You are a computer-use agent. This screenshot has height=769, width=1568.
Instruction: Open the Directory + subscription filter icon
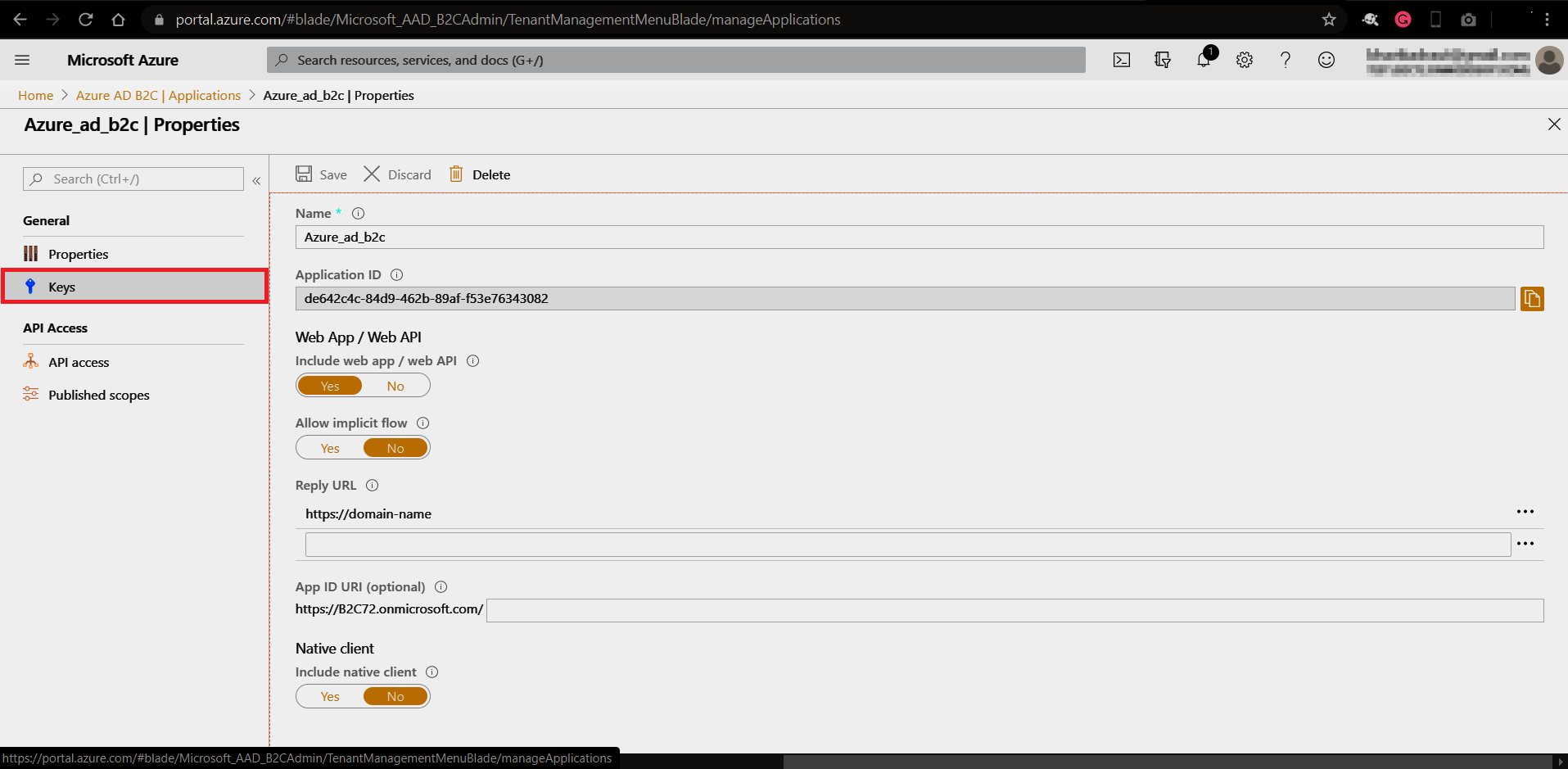pos(1163,60)
